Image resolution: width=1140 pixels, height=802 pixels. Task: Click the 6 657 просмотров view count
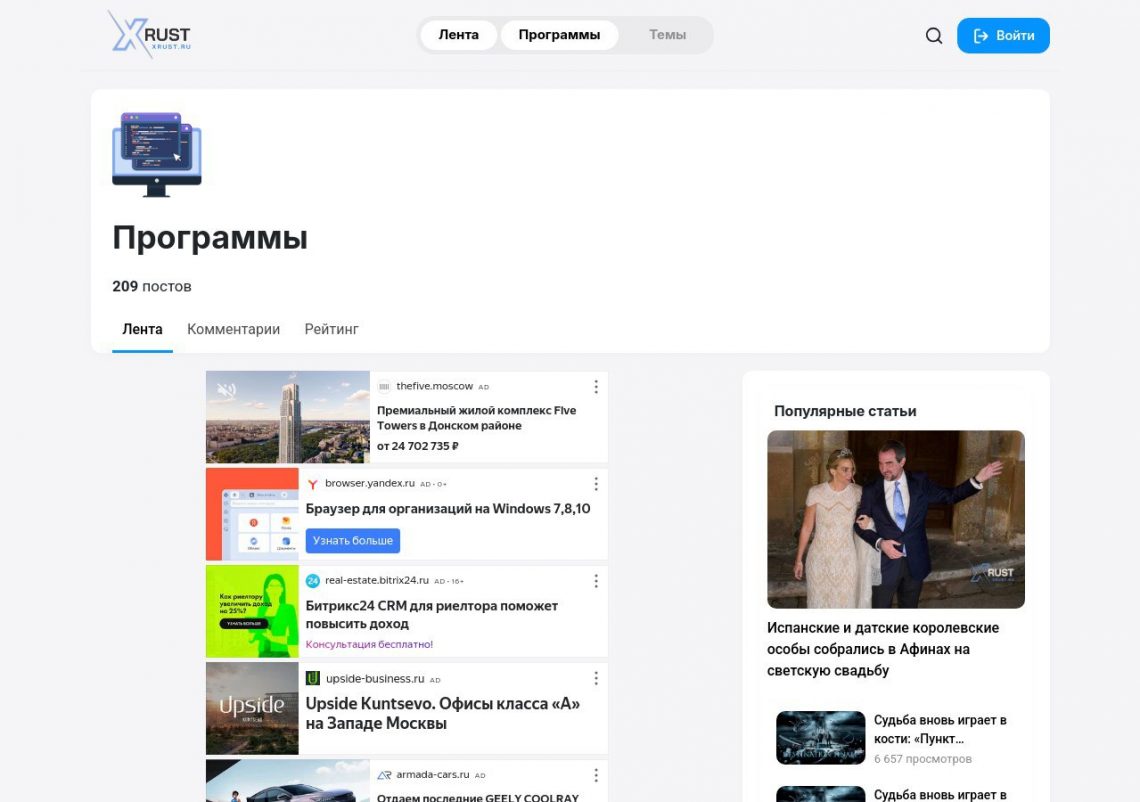(x=923, y=759)
